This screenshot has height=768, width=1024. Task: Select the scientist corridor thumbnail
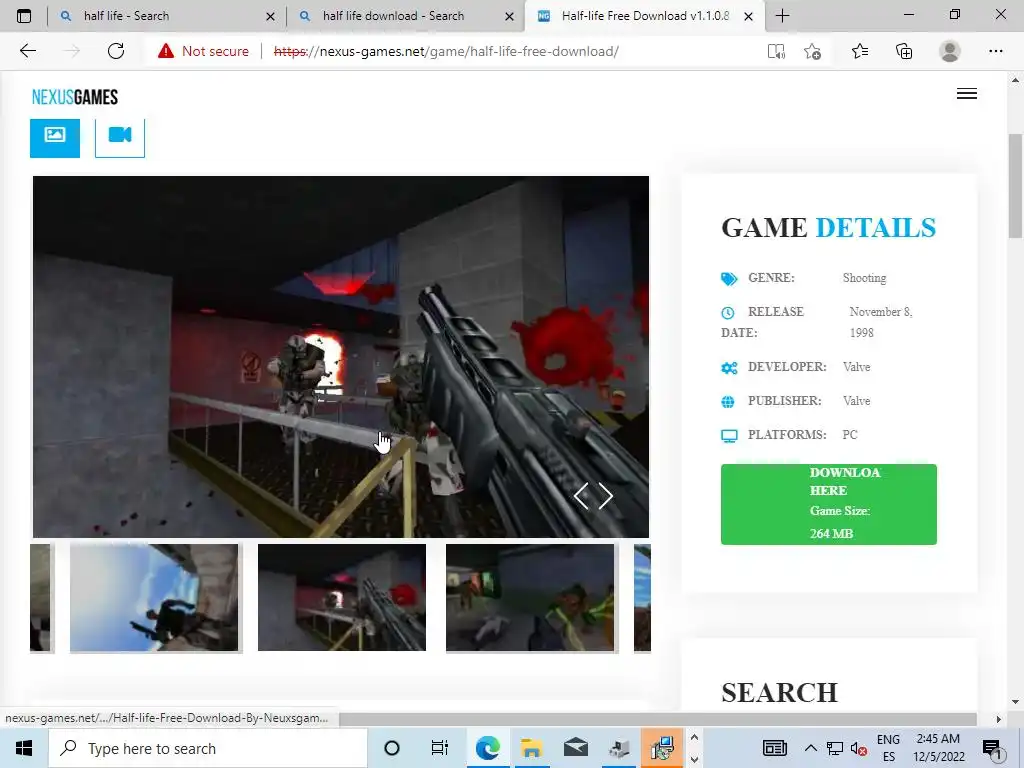[x=530, y=598]
